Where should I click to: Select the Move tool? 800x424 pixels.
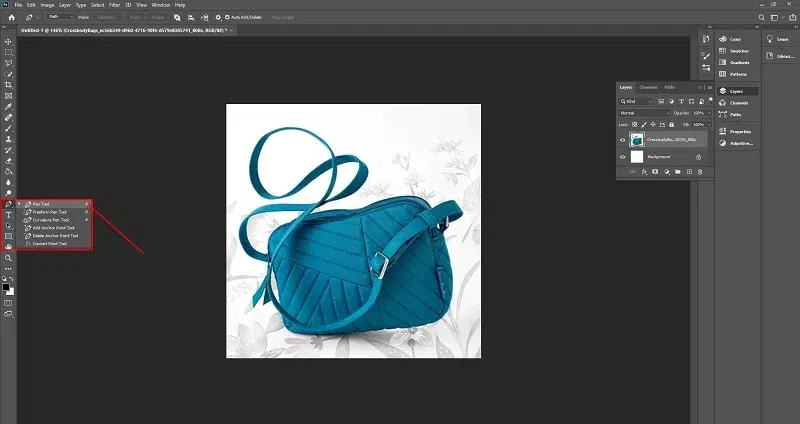(8, 41)
